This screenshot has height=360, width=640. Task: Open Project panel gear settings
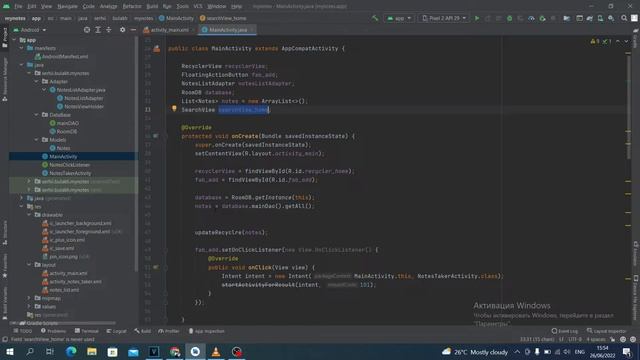coord(122,30)
